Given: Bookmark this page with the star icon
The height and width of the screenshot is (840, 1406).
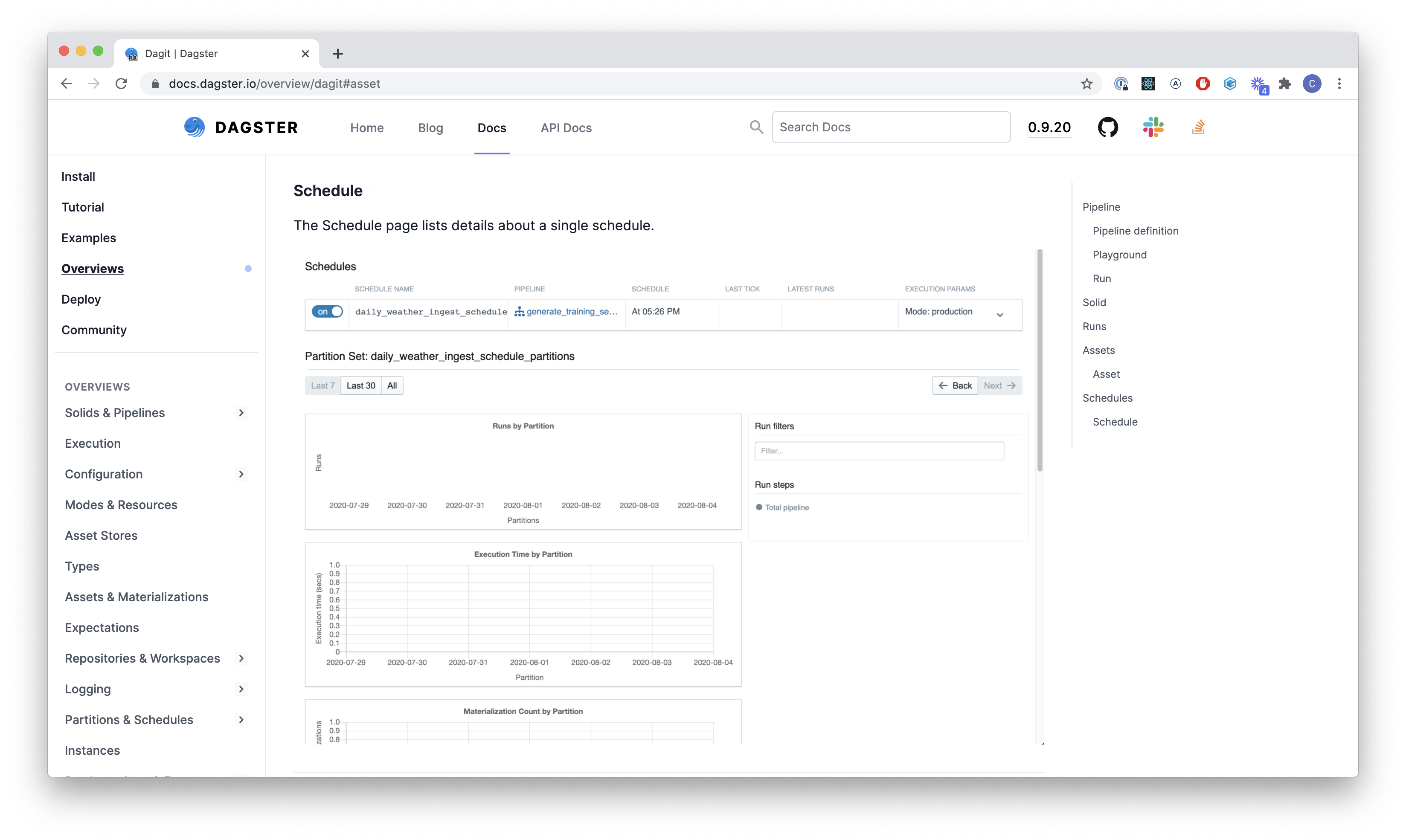Looking at the screenshot, I should [x=1086, y=84].
